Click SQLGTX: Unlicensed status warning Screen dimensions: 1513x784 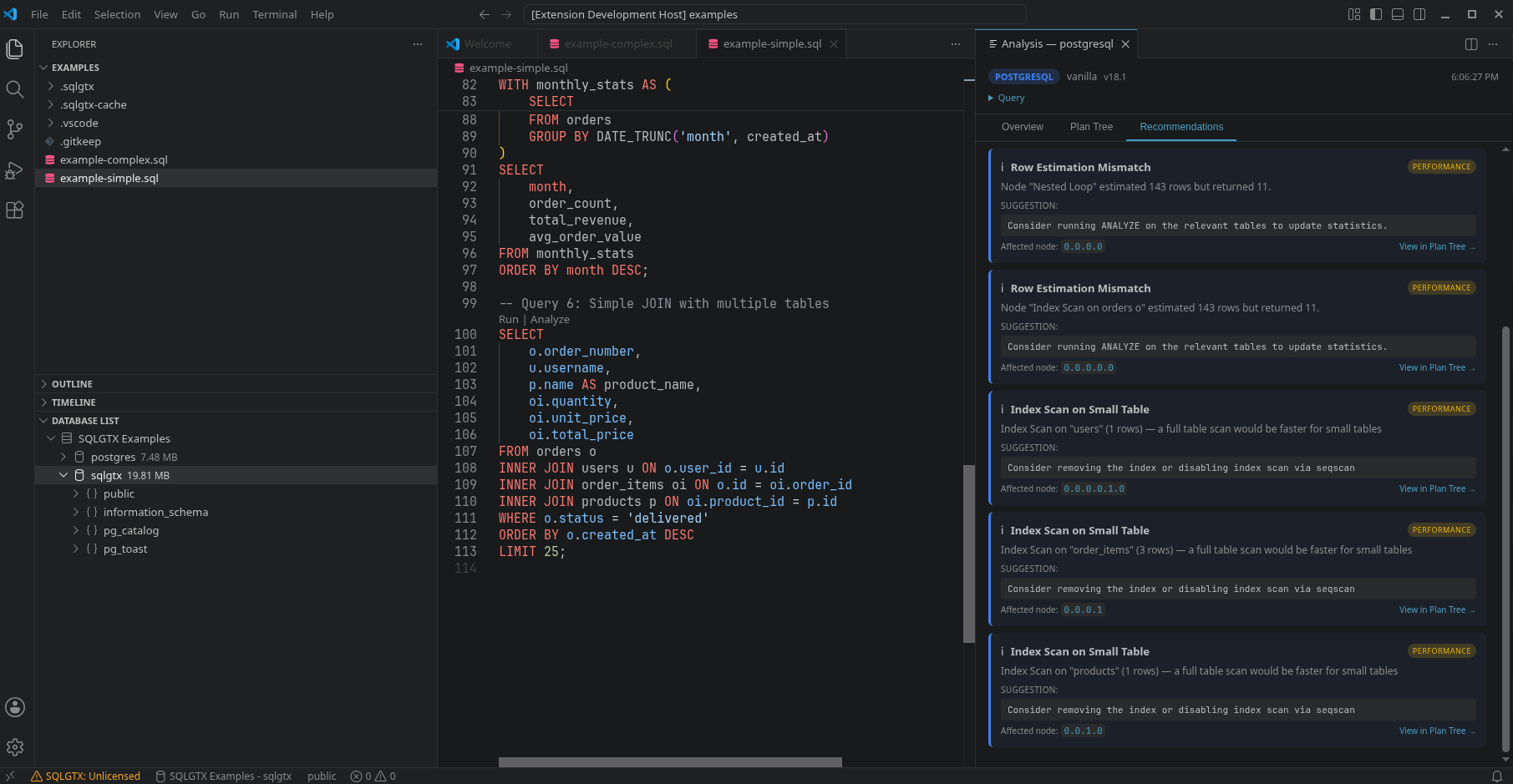point(85,776)
